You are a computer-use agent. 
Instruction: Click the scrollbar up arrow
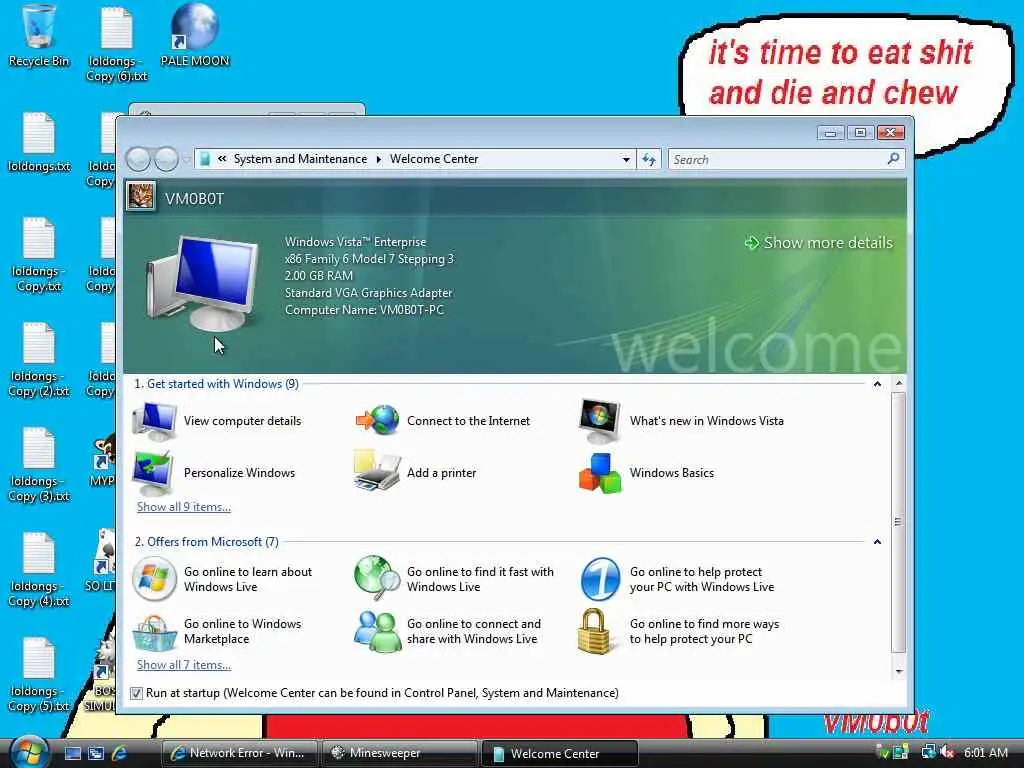(x=899, y=383)
